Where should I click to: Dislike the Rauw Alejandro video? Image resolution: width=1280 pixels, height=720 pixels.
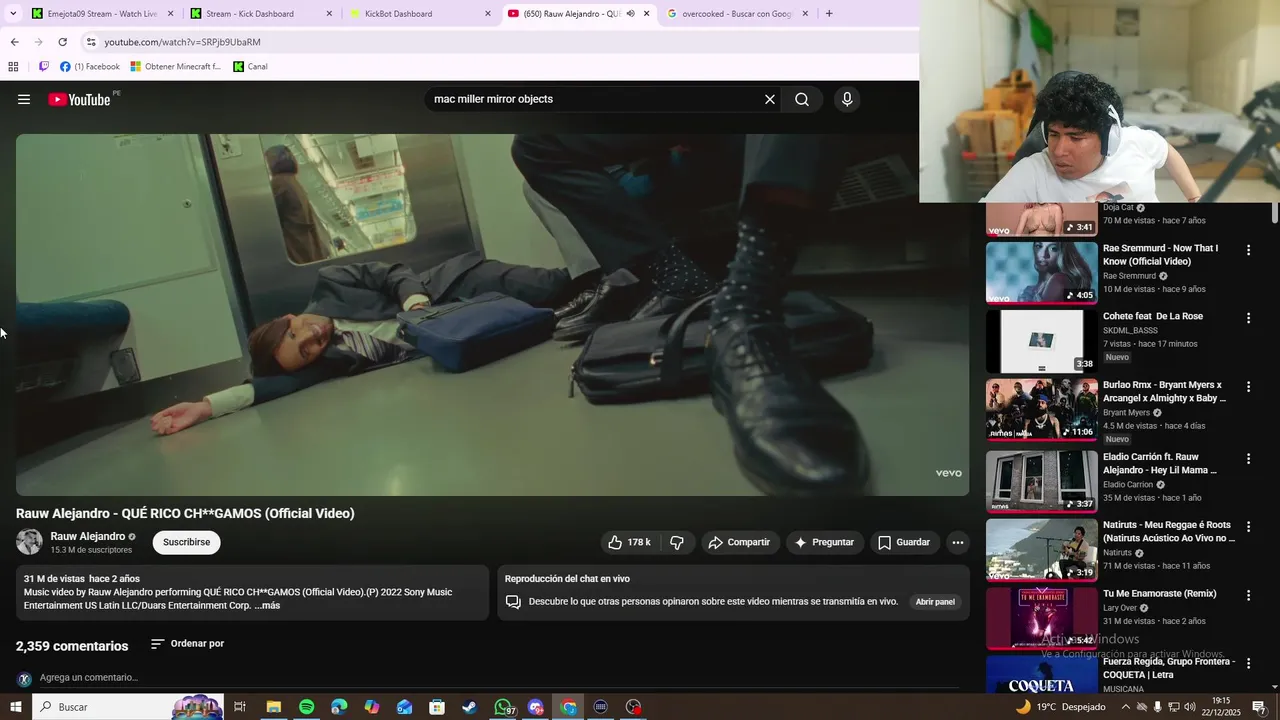pos(677,542)
